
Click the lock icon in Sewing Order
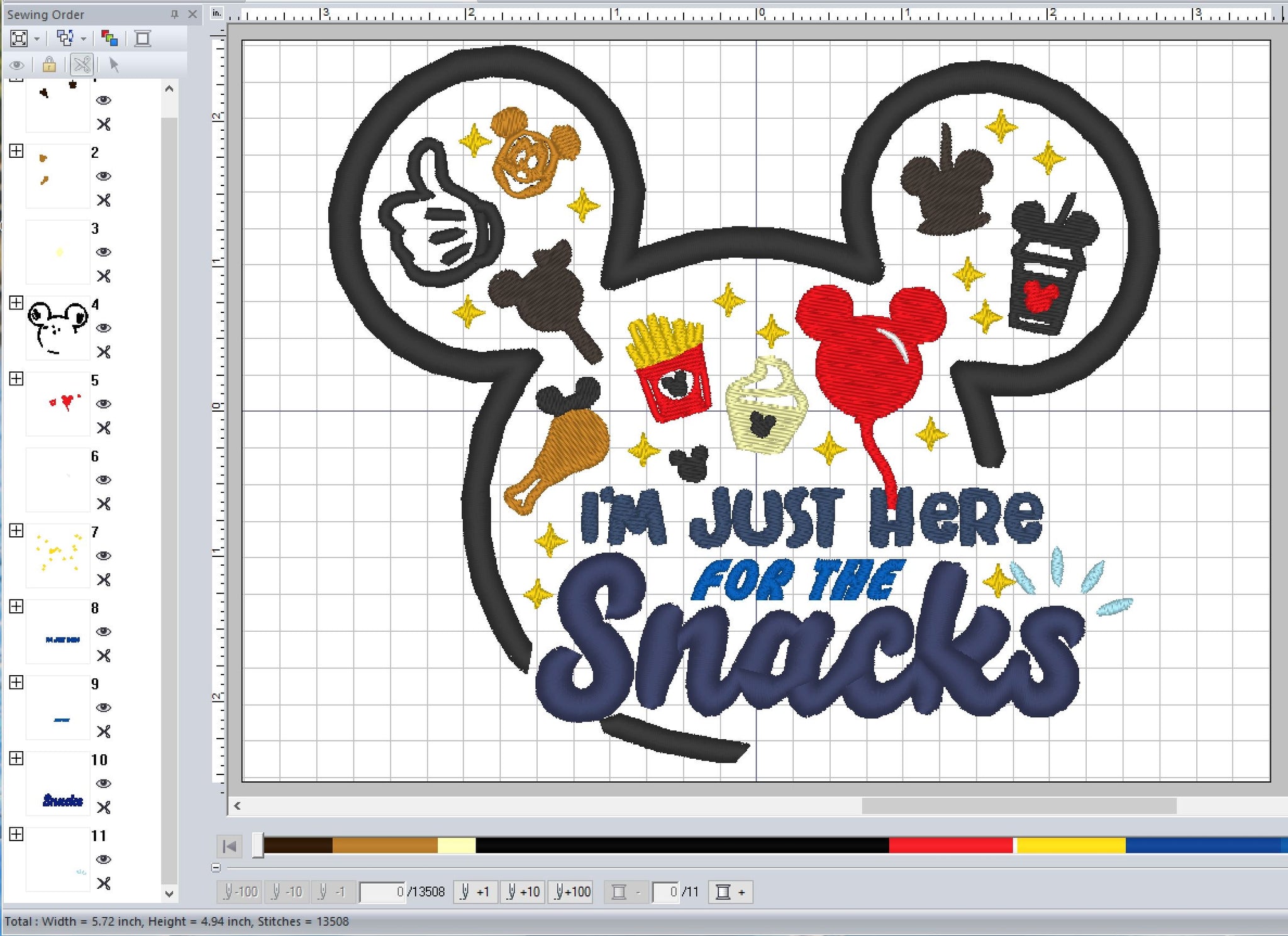49,65
